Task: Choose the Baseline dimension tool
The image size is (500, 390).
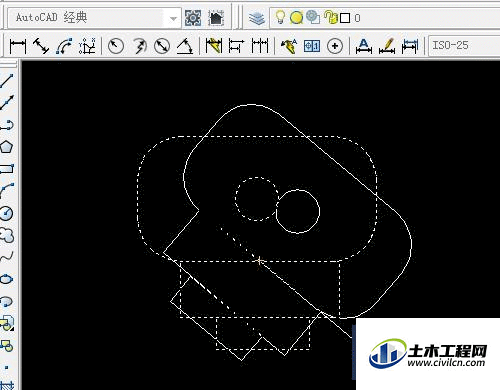Action: point(236,46)
